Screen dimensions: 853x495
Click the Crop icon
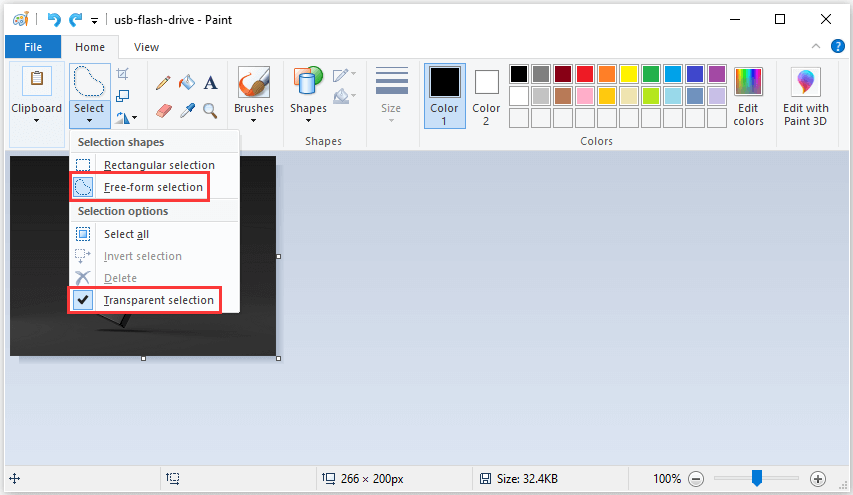[x=123, y=74]
